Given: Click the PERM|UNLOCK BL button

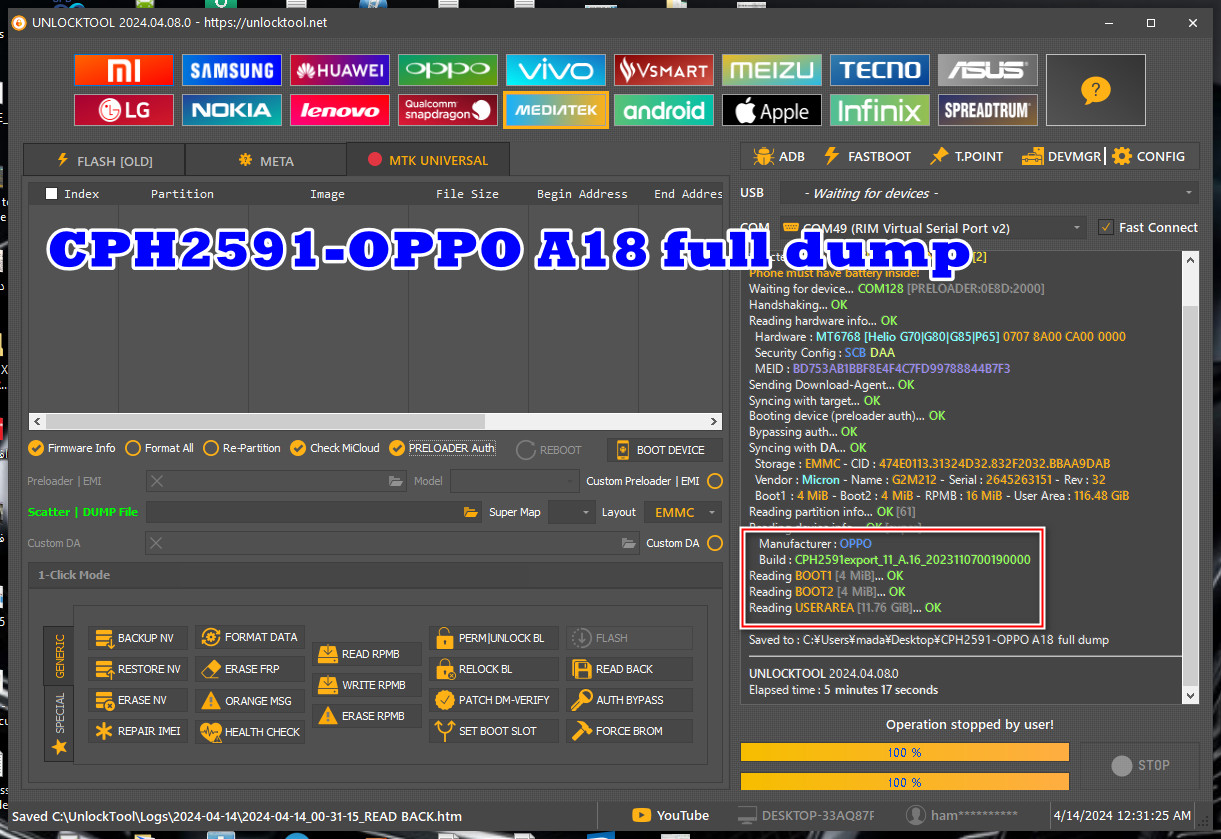Looking at the screenshot, I should tap(493, 638).
